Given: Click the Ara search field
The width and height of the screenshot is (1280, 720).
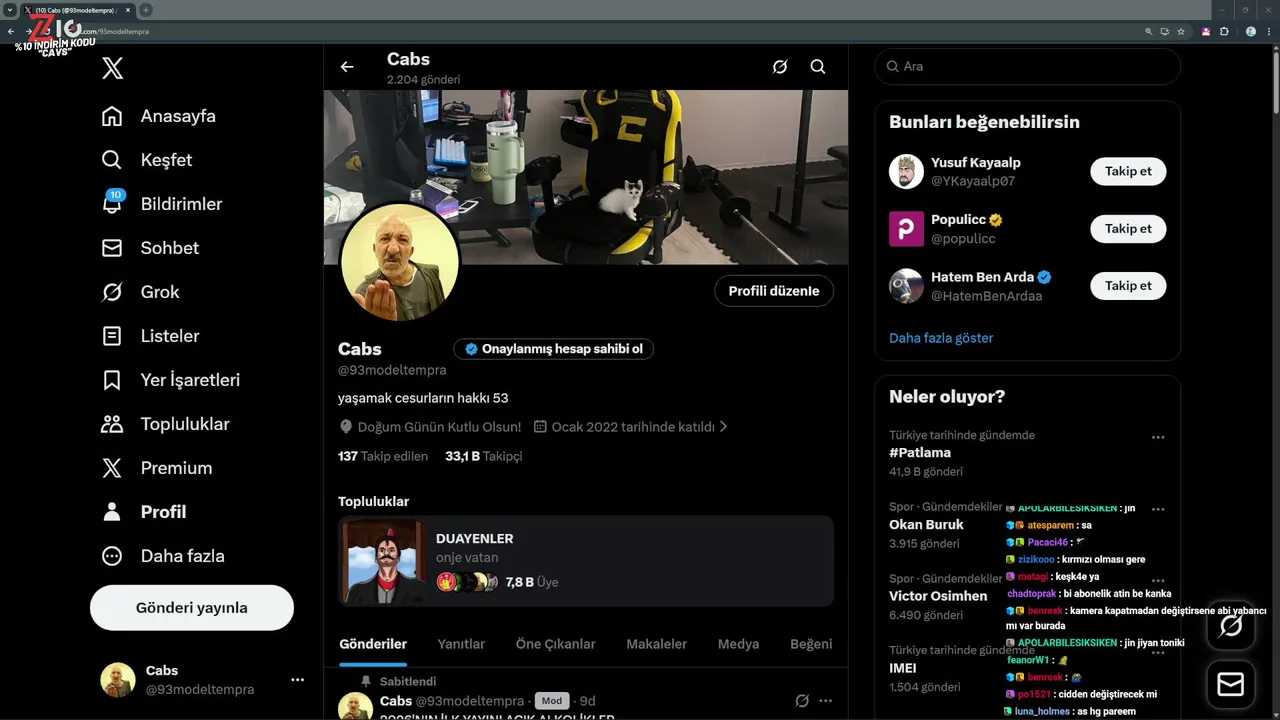Looking at the screenshot, I should click(1028, 66).
